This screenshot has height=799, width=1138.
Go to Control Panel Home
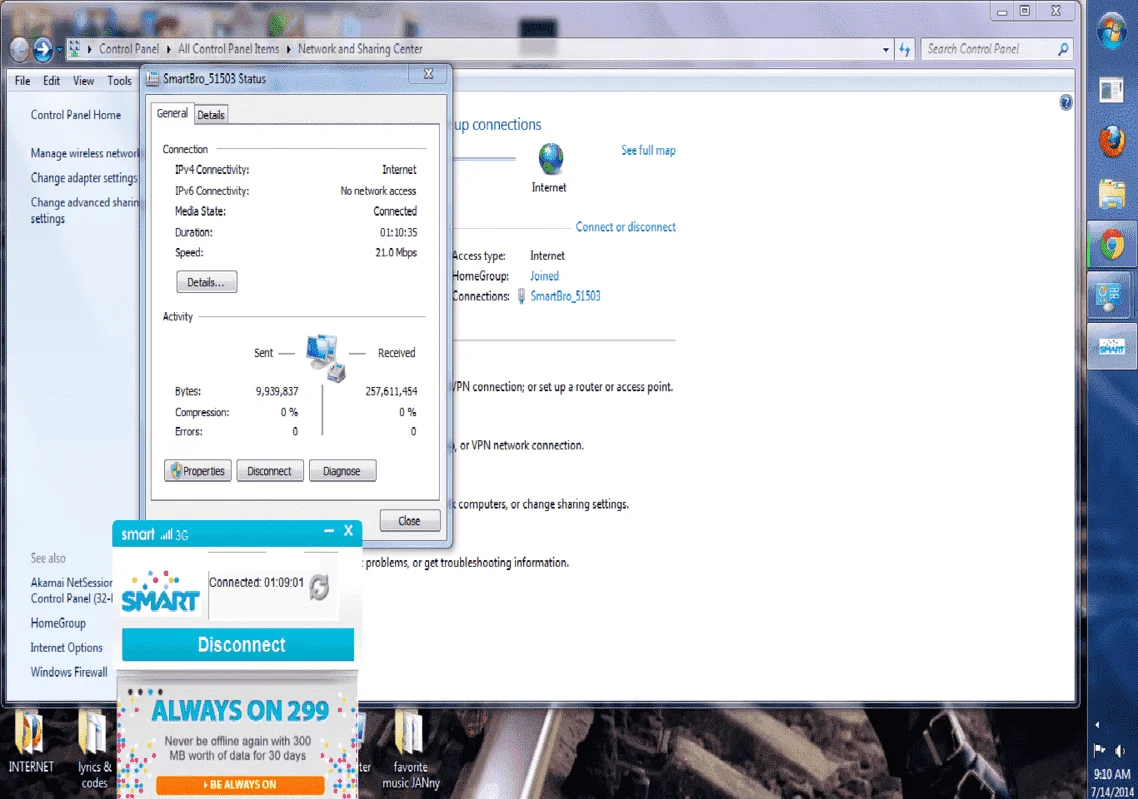(75, 115)
